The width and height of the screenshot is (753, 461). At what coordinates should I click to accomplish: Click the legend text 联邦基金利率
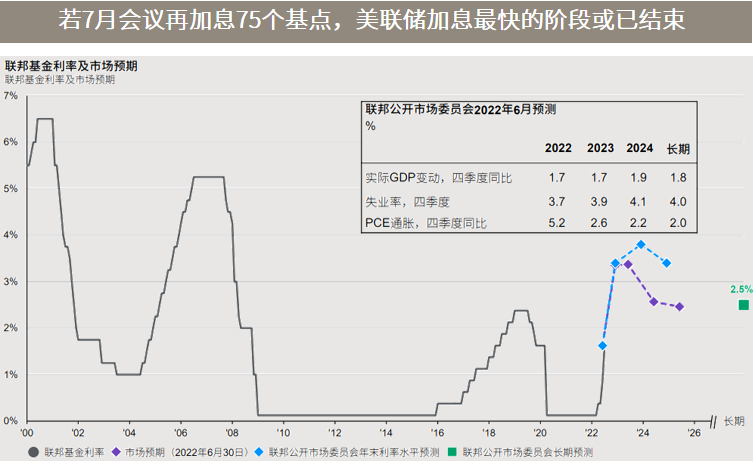coord(74,452)
